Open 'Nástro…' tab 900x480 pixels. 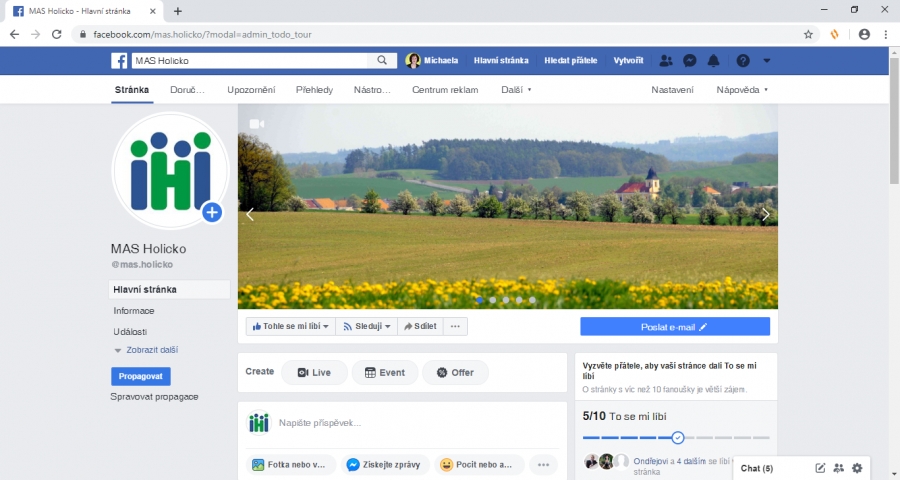point(372,90)
